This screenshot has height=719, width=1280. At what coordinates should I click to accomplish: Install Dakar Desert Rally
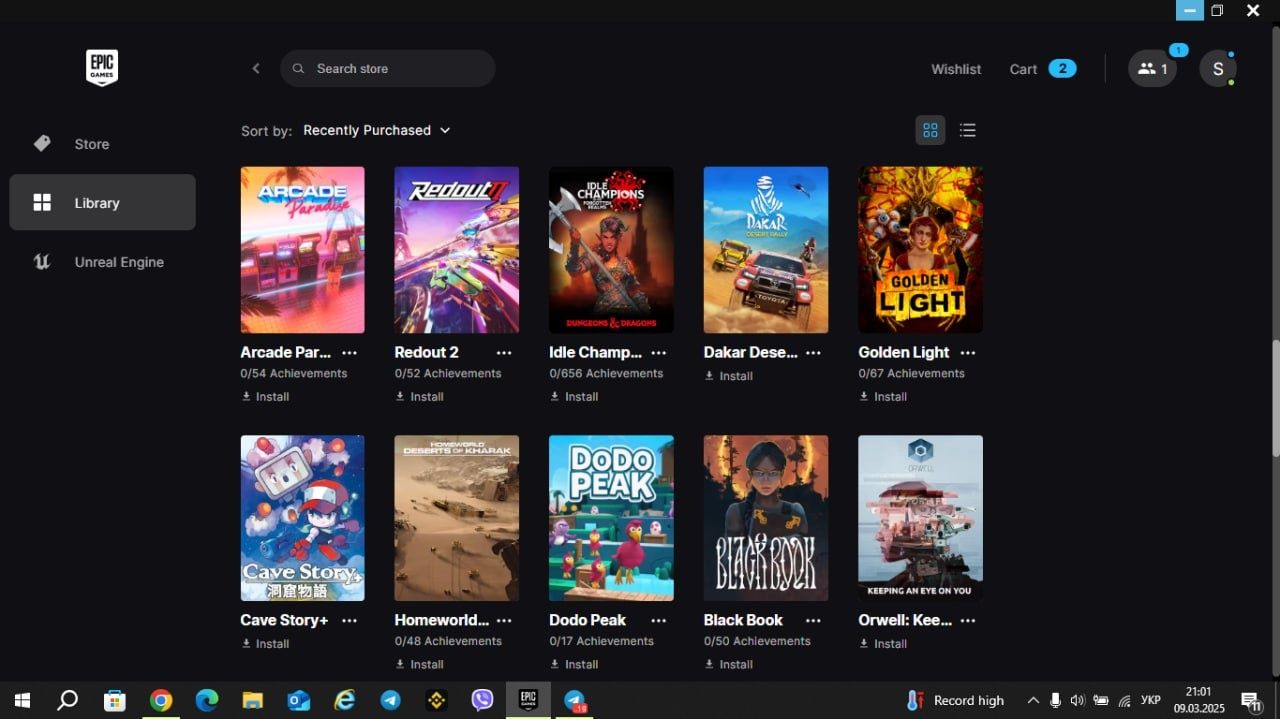pyautogui.click(x=729, y=376)
